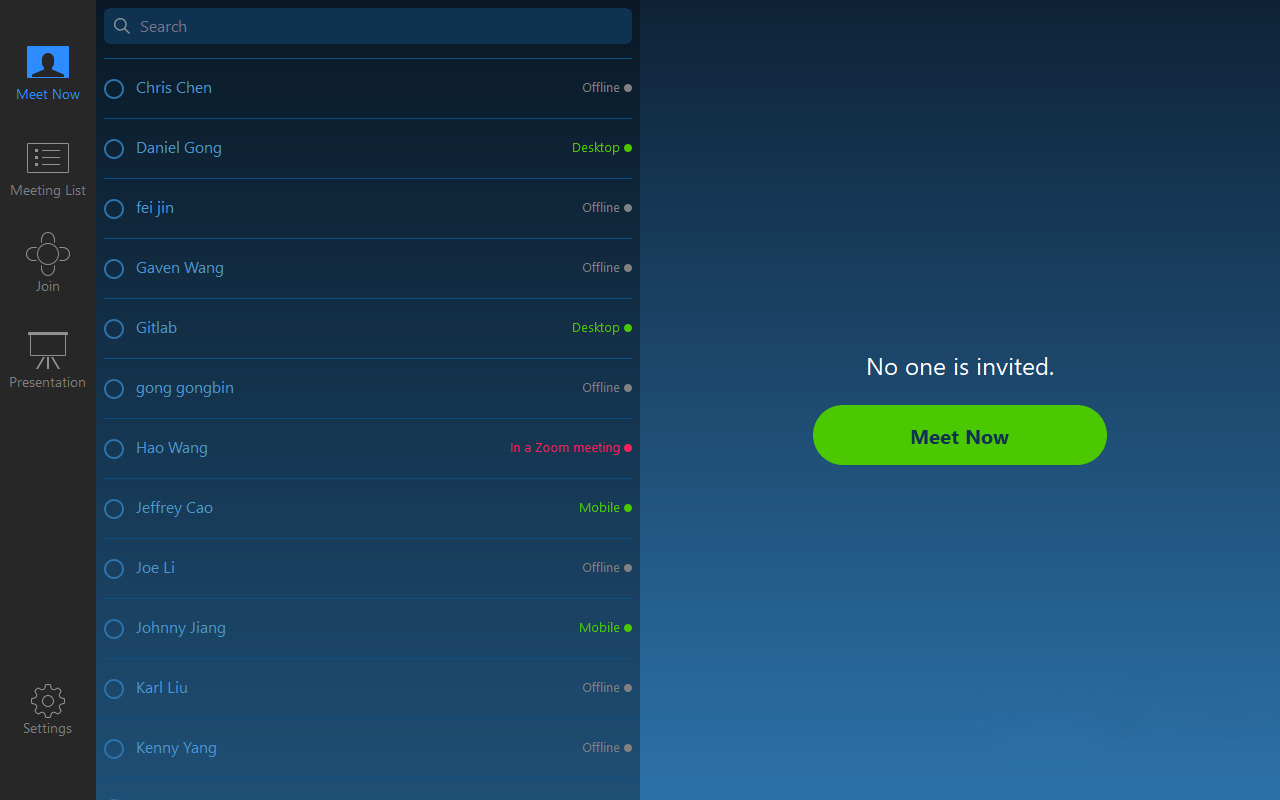Tick the circle for Kenny Yang
This screenshot has height=800, width=1280.
click(x=114, y=749)
